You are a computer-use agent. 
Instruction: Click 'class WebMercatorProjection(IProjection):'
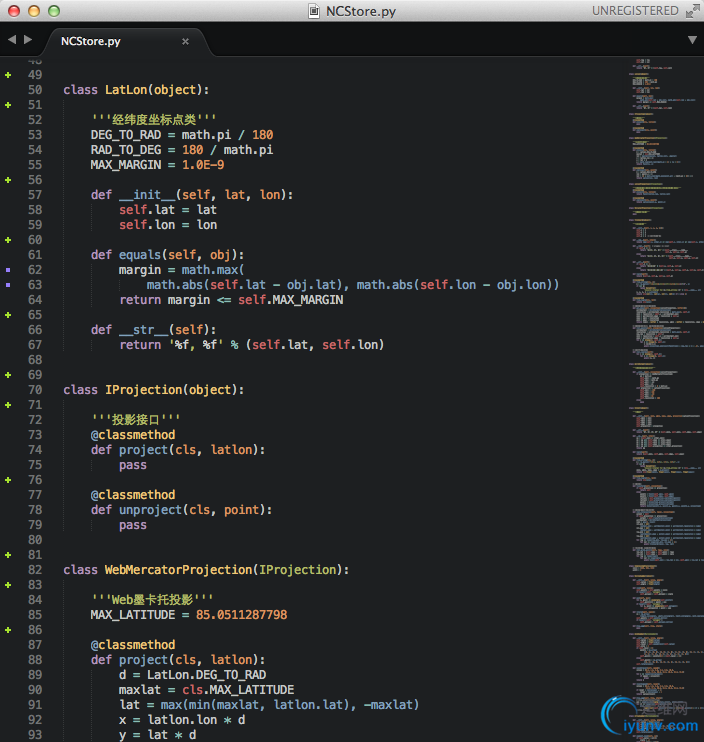tap(206, 570)
